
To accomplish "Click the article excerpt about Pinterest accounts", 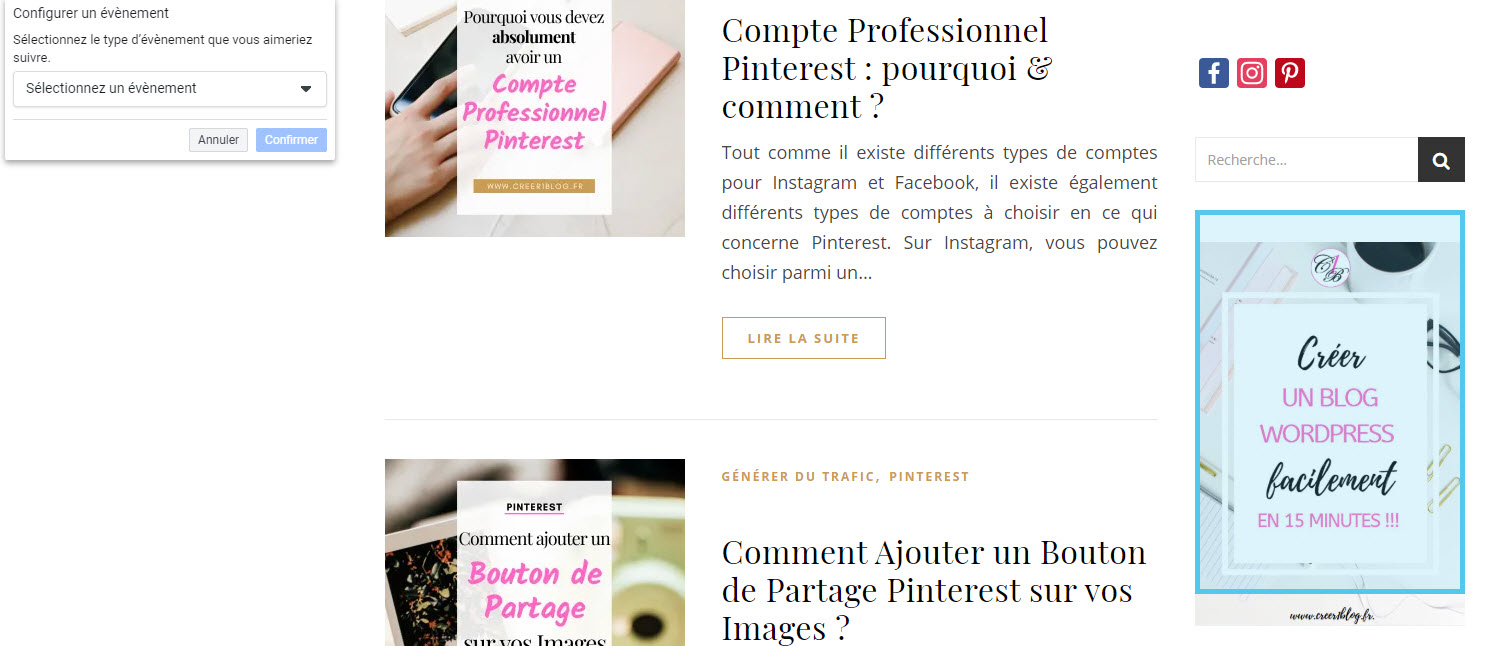I will (940, 213).
